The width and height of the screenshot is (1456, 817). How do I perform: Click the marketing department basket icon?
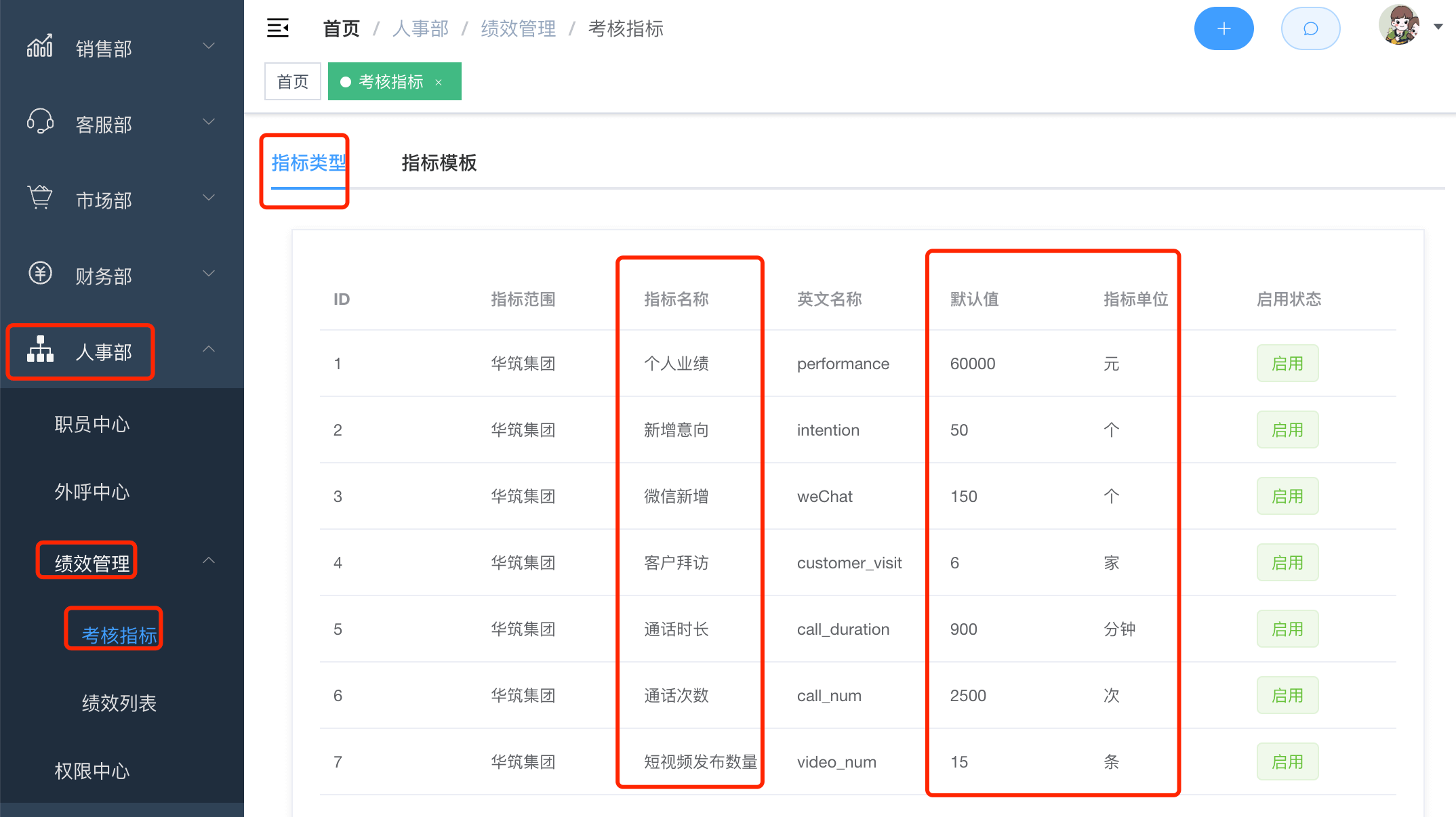pyautogui.click(x=40, y=198)
